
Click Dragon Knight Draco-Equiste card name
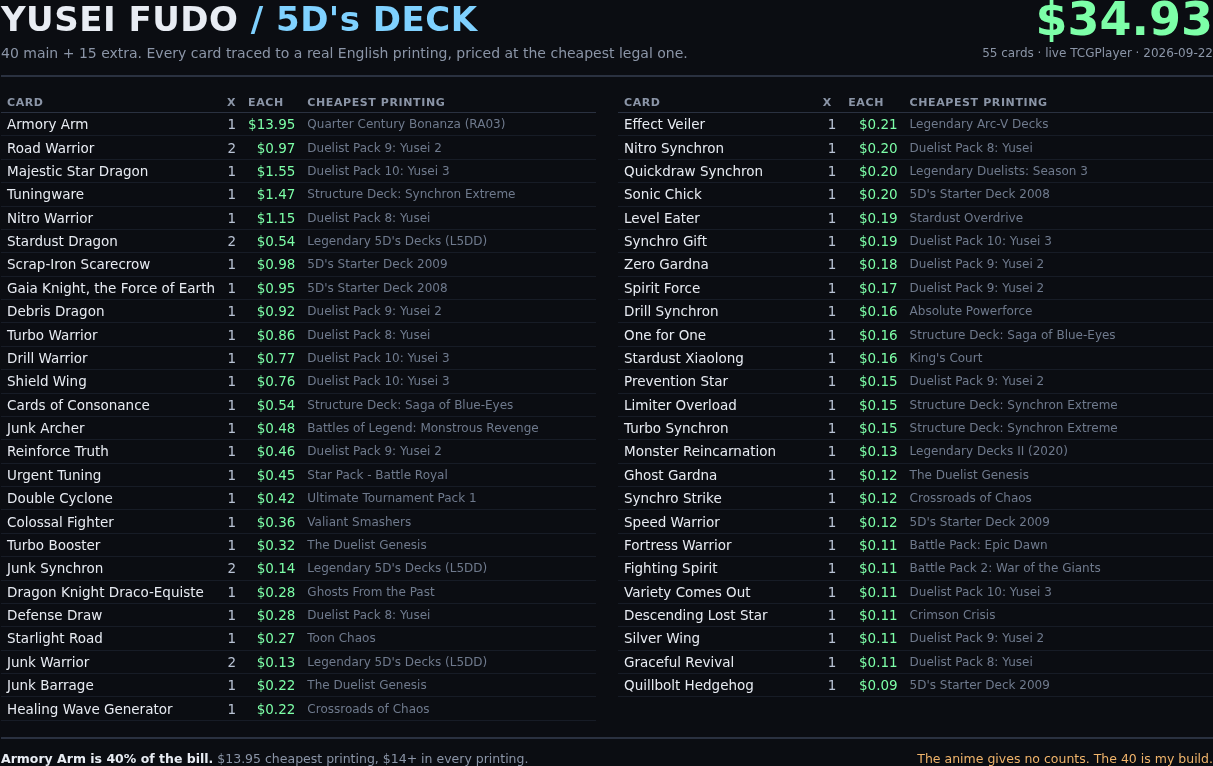[x=105, y=592]
